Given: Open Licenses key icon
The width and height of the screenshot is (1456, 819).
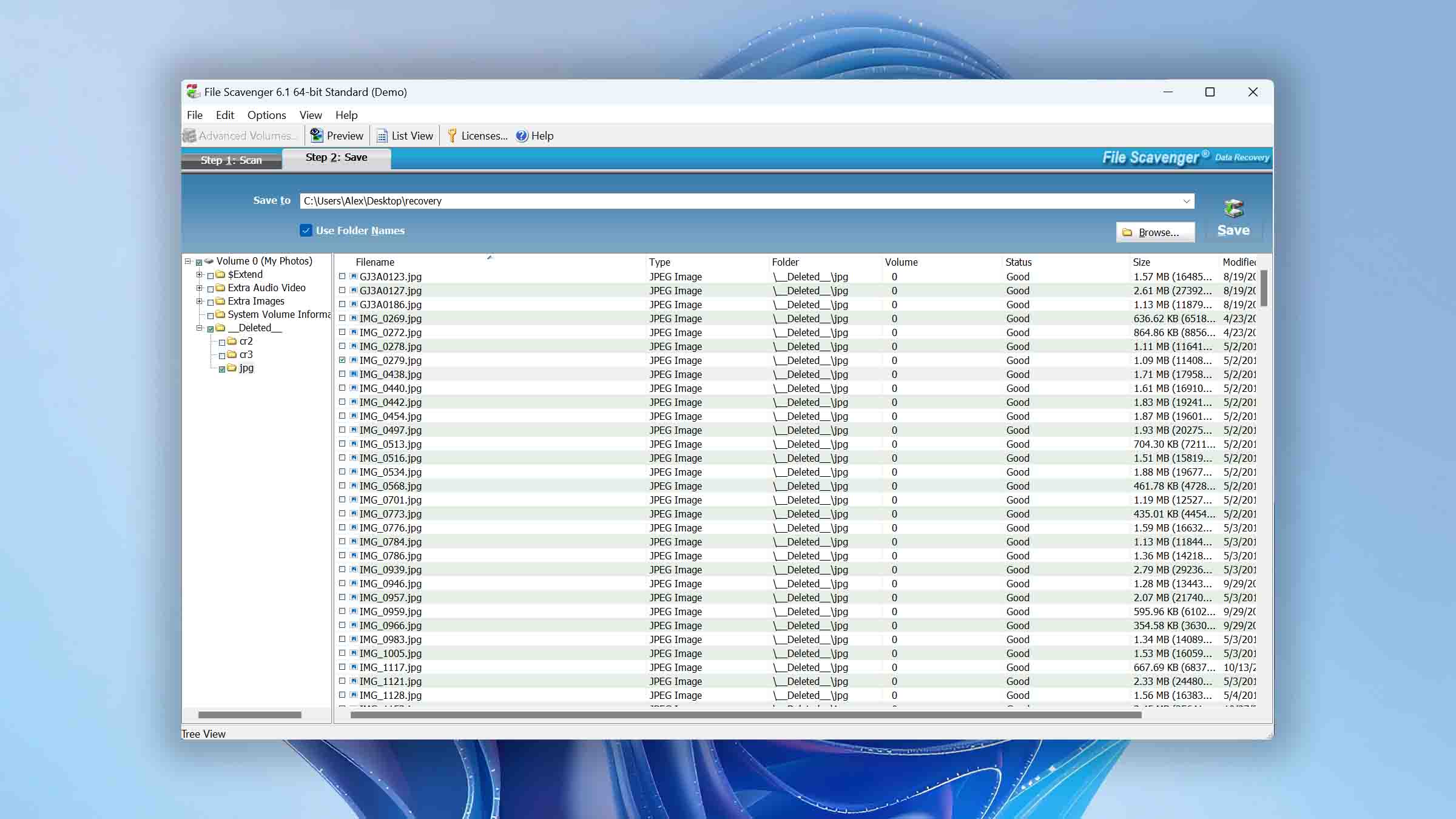Looking at the screenshot, I should coord(452,135).
